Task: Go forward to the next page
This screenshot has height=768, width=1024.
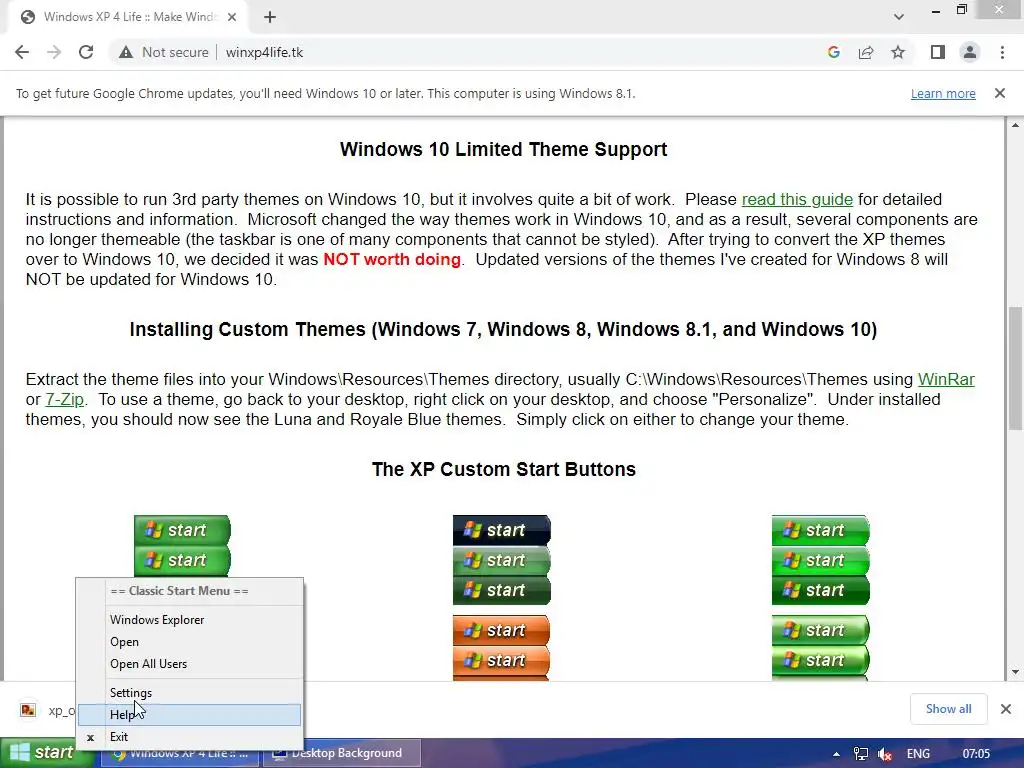Action: (54, 52)
